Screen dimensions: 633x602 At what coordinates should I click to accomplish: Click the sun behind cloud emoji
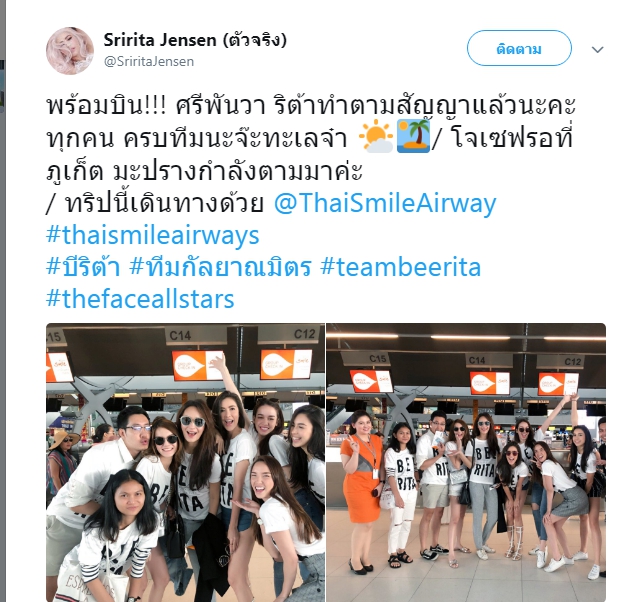click(x=376, y=136)
